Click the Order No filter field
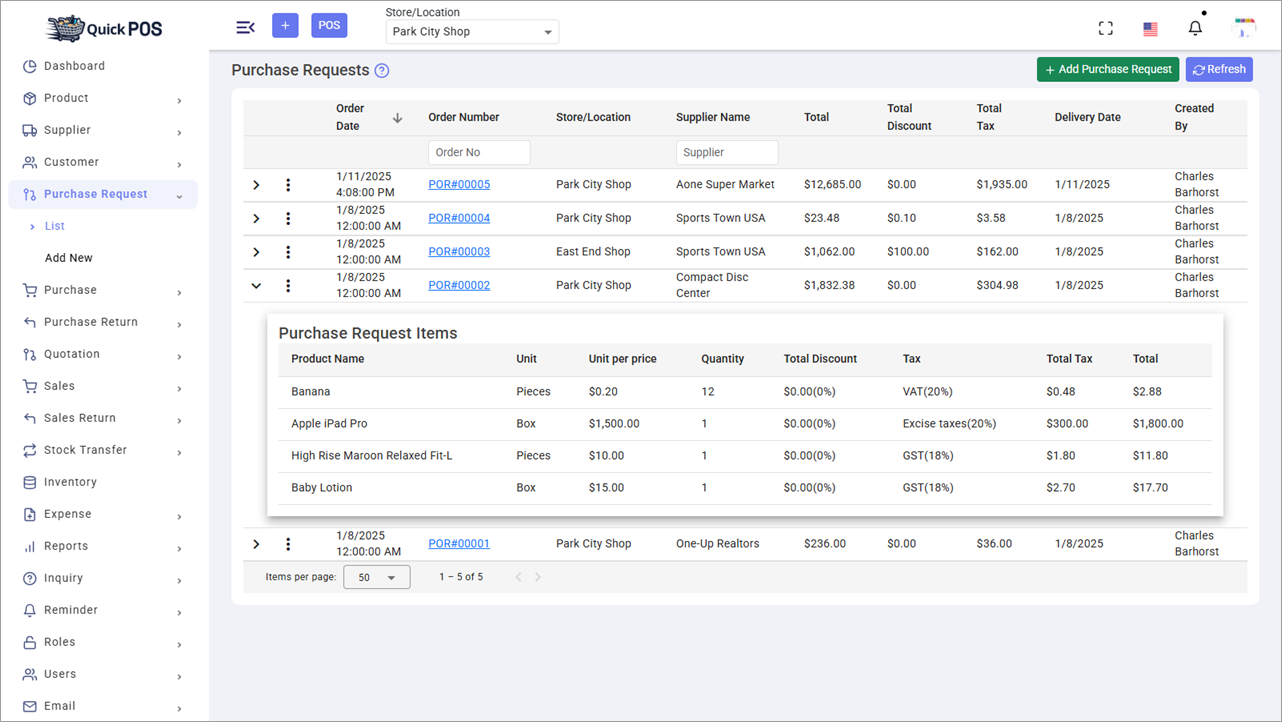Screen dimensions: 1282x722 pos(479,151)
